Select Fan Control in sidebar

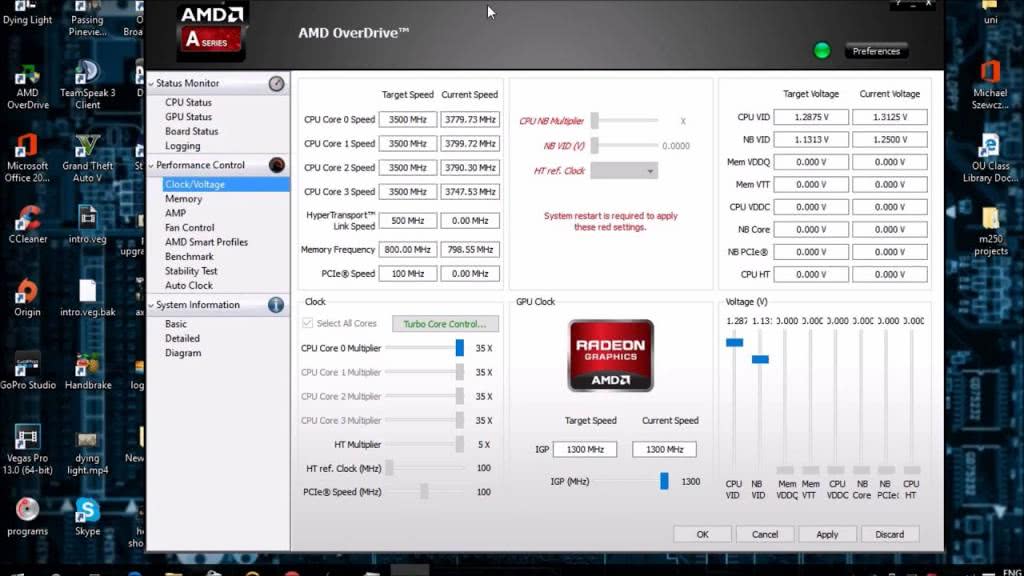[190, 228]
